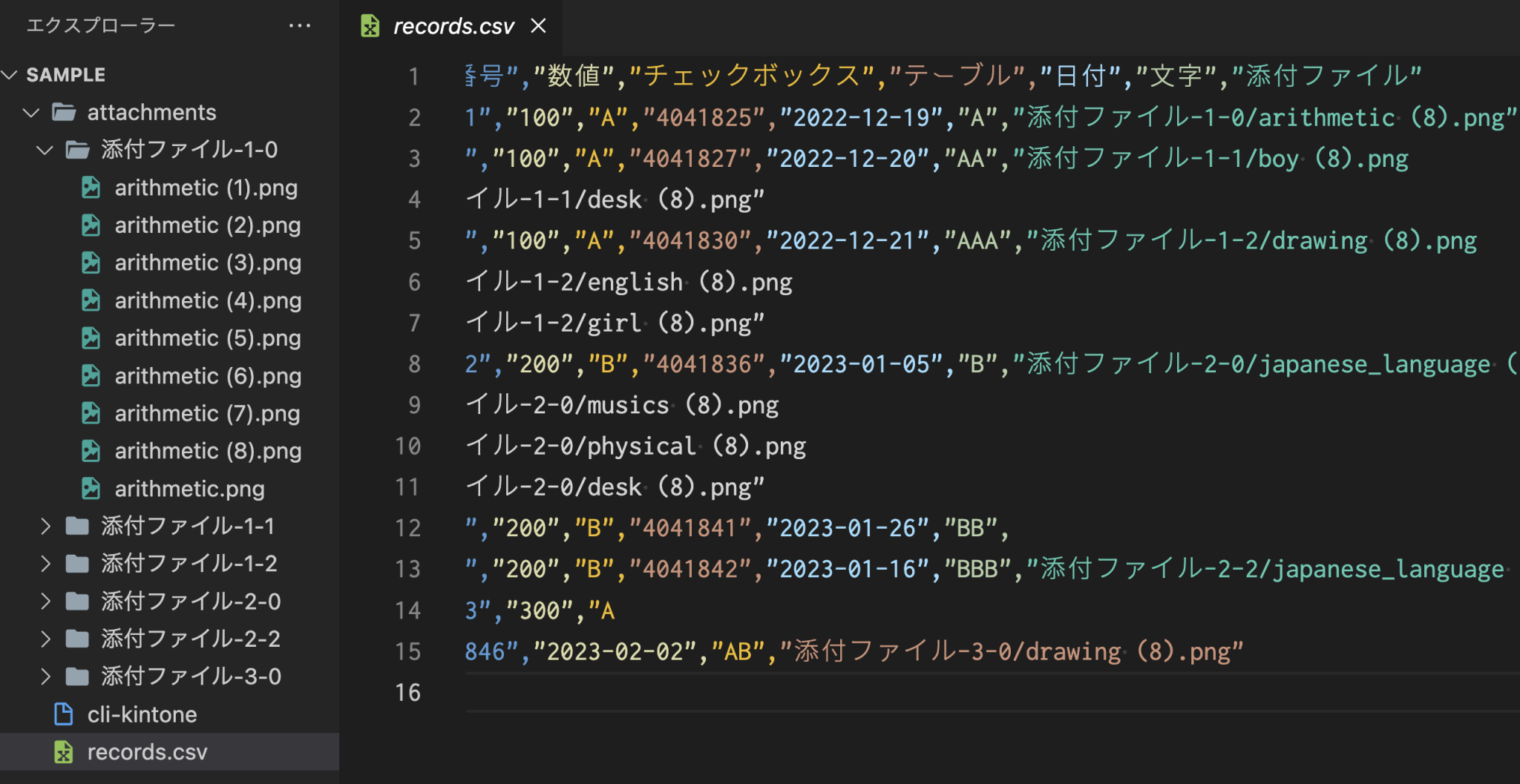Click the image icon beside arithmetic (5).png
The height and width of the screenshot is (784, 1520).
91,337
